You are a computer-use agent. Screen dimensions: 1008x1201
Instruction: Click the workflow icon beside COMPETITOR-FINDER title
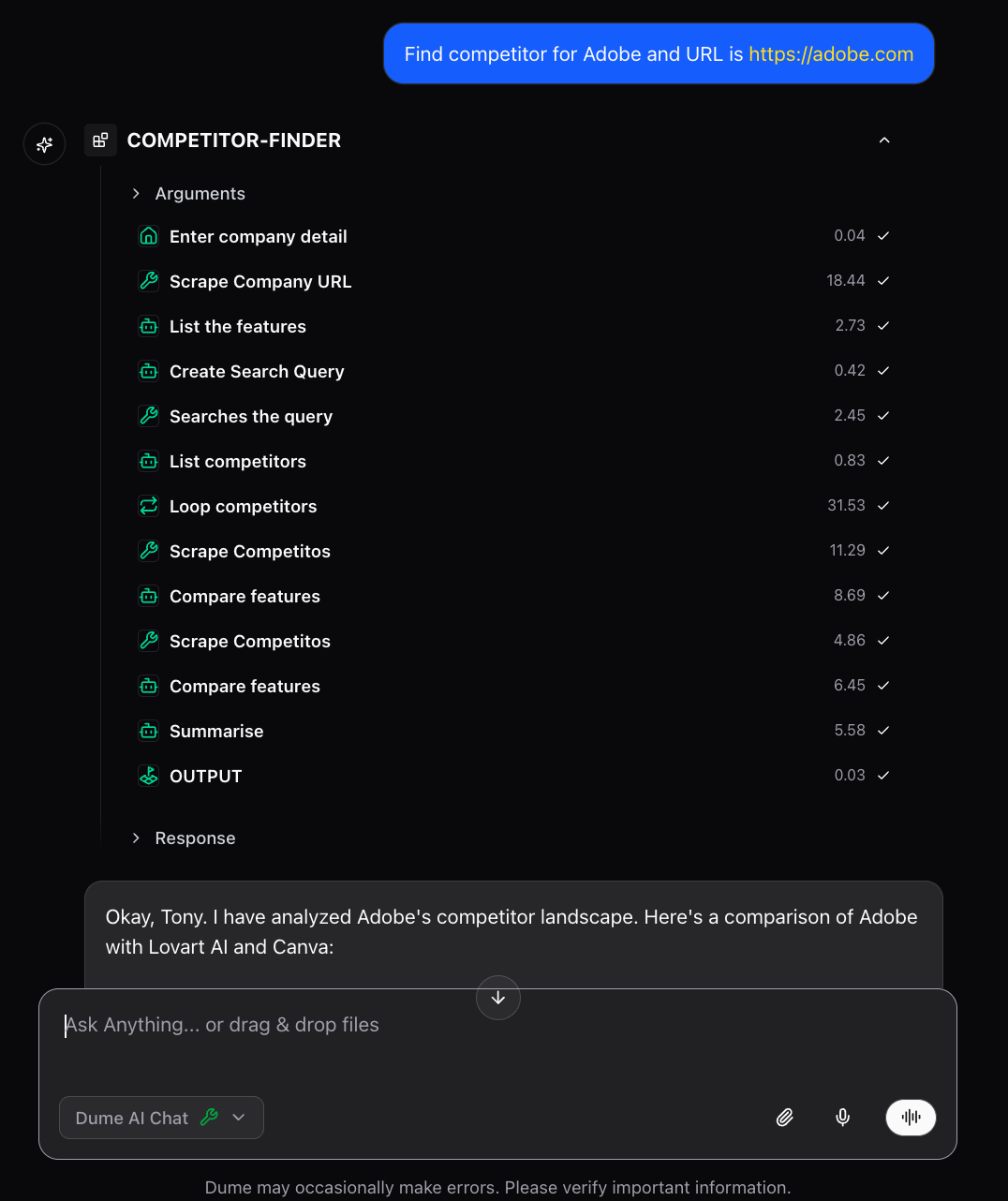click(x=100, y=140)
